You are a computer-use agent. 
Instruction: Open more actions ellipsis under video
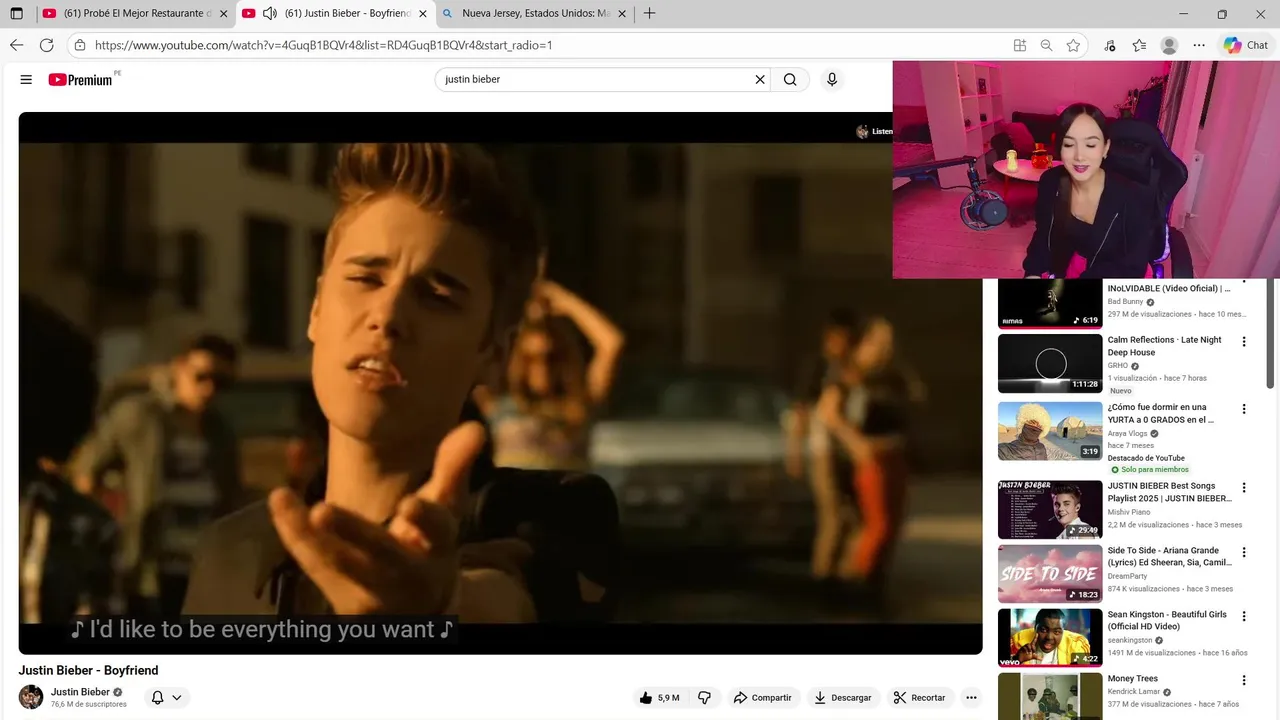pos(970,698)
